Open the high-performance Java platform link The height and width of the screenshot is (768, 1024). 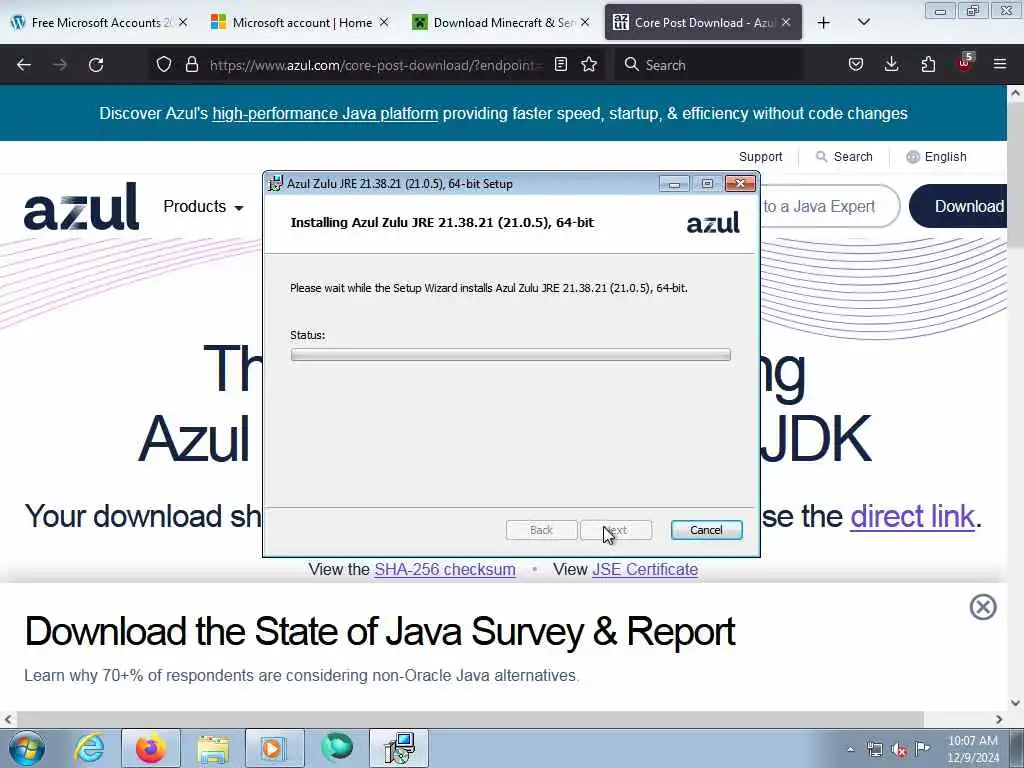pos(325,114)
